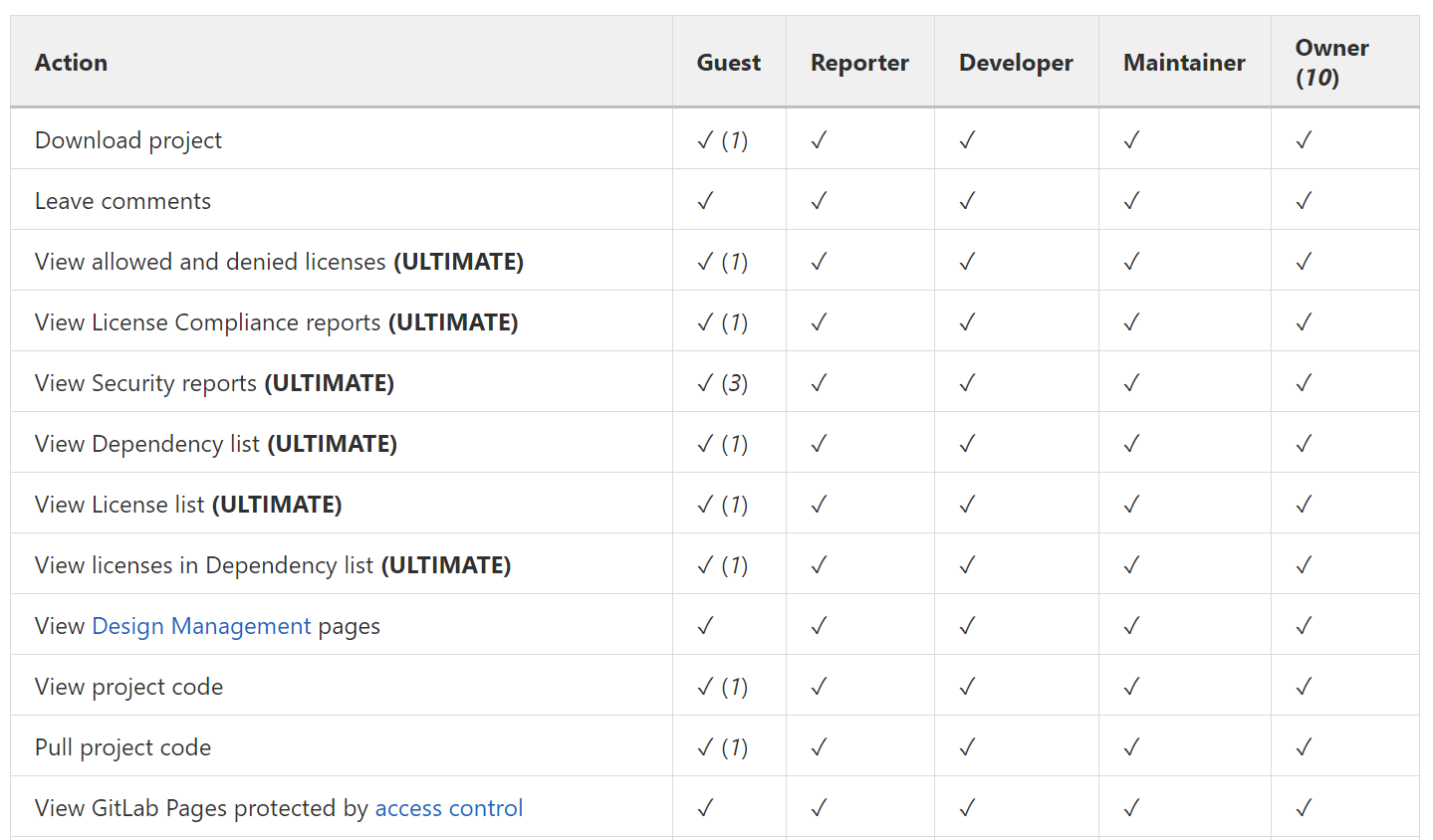The image size is (1433, 840).
Task: Click Owner checkmark for View Dependency list
Action: click(x=1304, y=444)
